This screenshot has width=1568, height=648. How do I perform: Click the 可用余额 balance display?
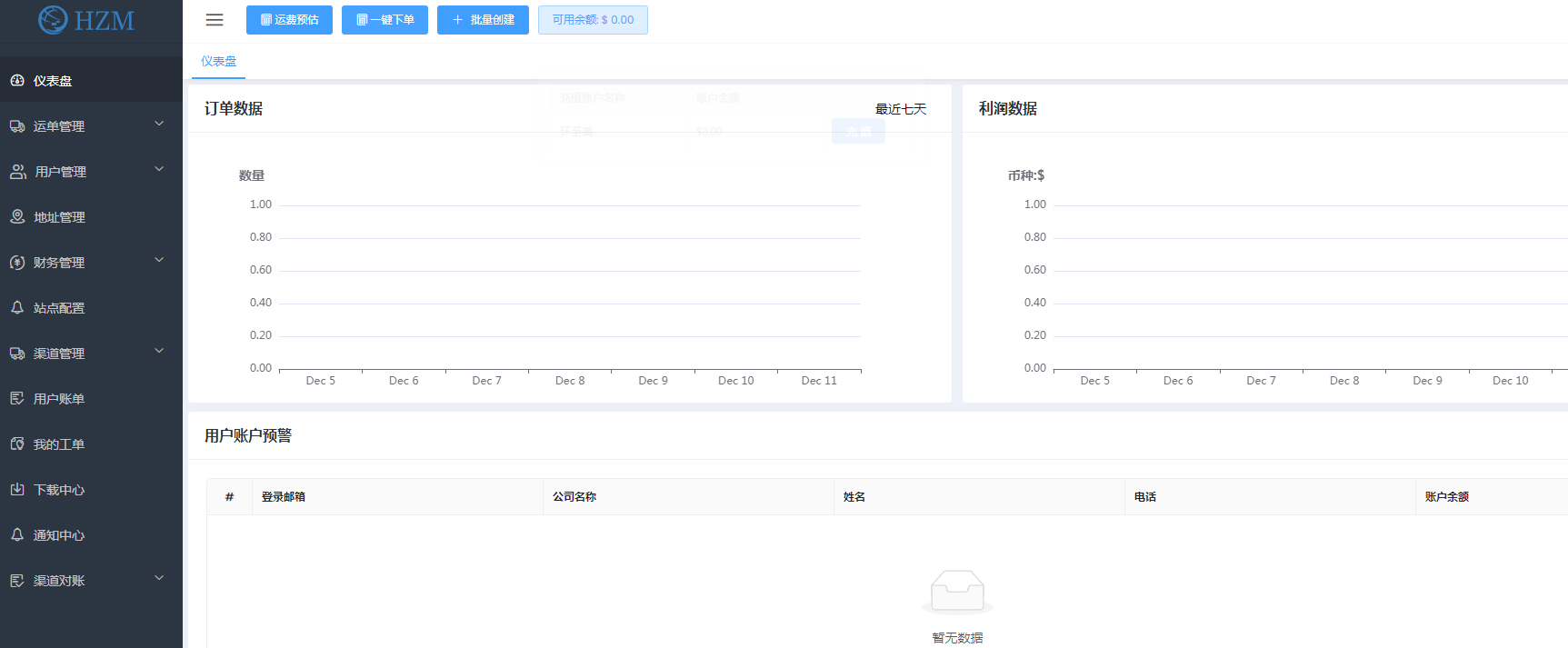click(593, 20)
